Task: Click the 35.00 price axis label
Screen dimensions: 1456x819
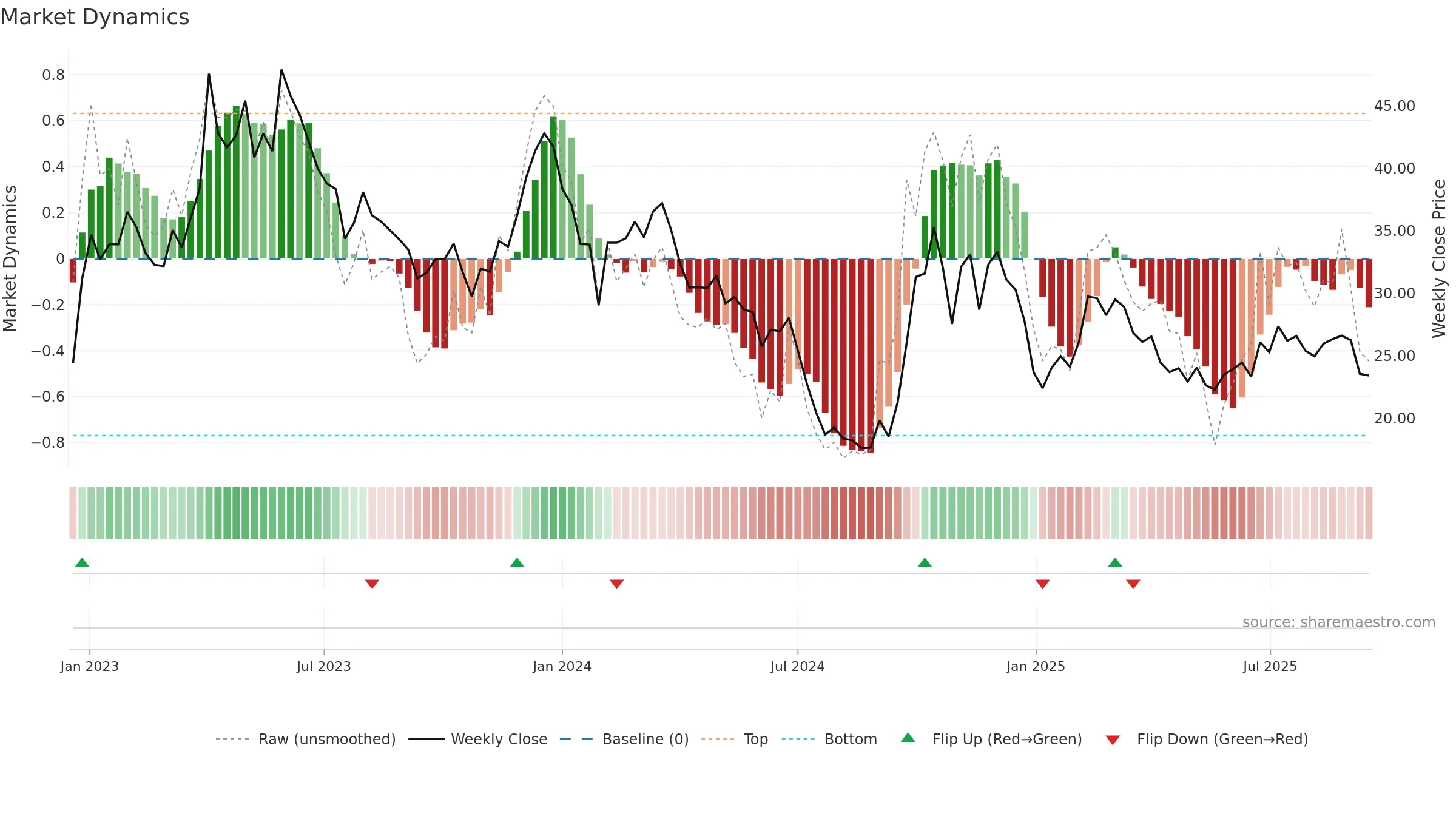Action: 1395,231
